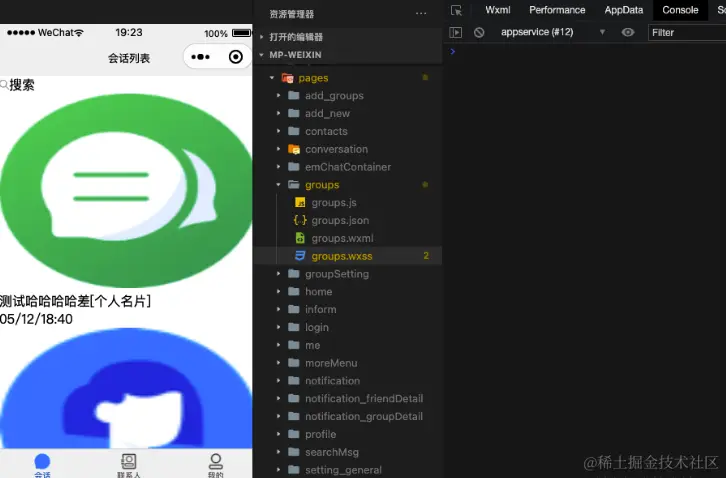Expand the moreMenu folder
This screenshot has width=726, height=478.
(348, 363)
